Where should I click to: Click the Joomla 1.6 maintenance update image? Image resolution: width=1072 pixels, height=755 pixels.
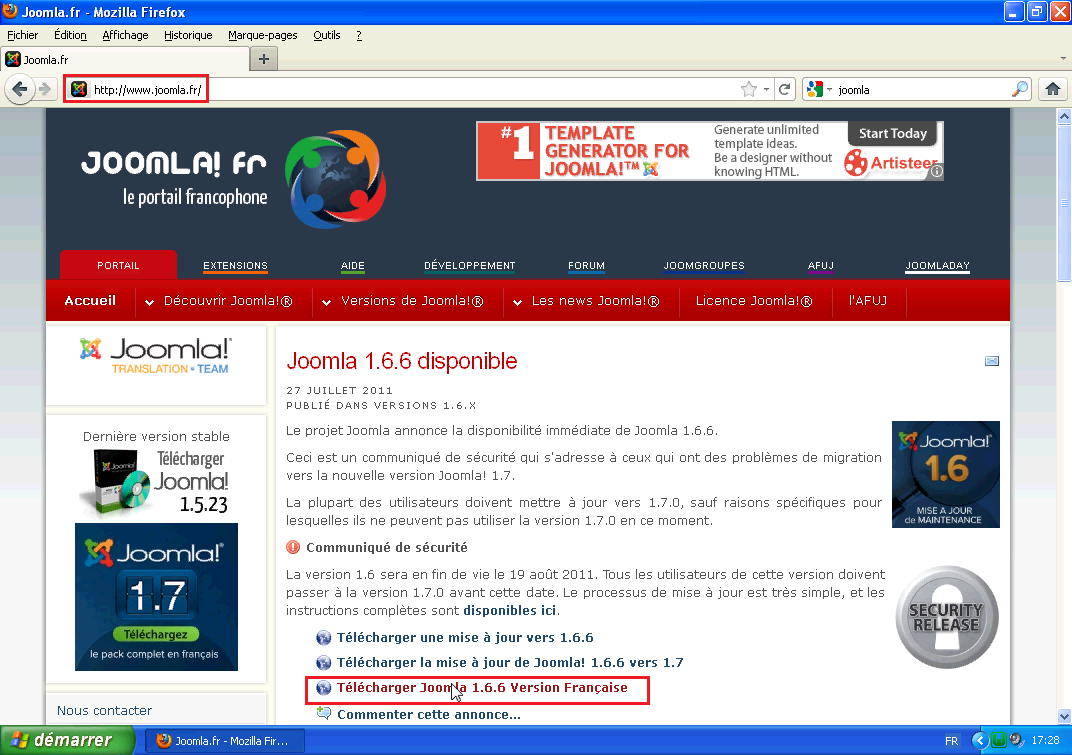tap(946, 474)
